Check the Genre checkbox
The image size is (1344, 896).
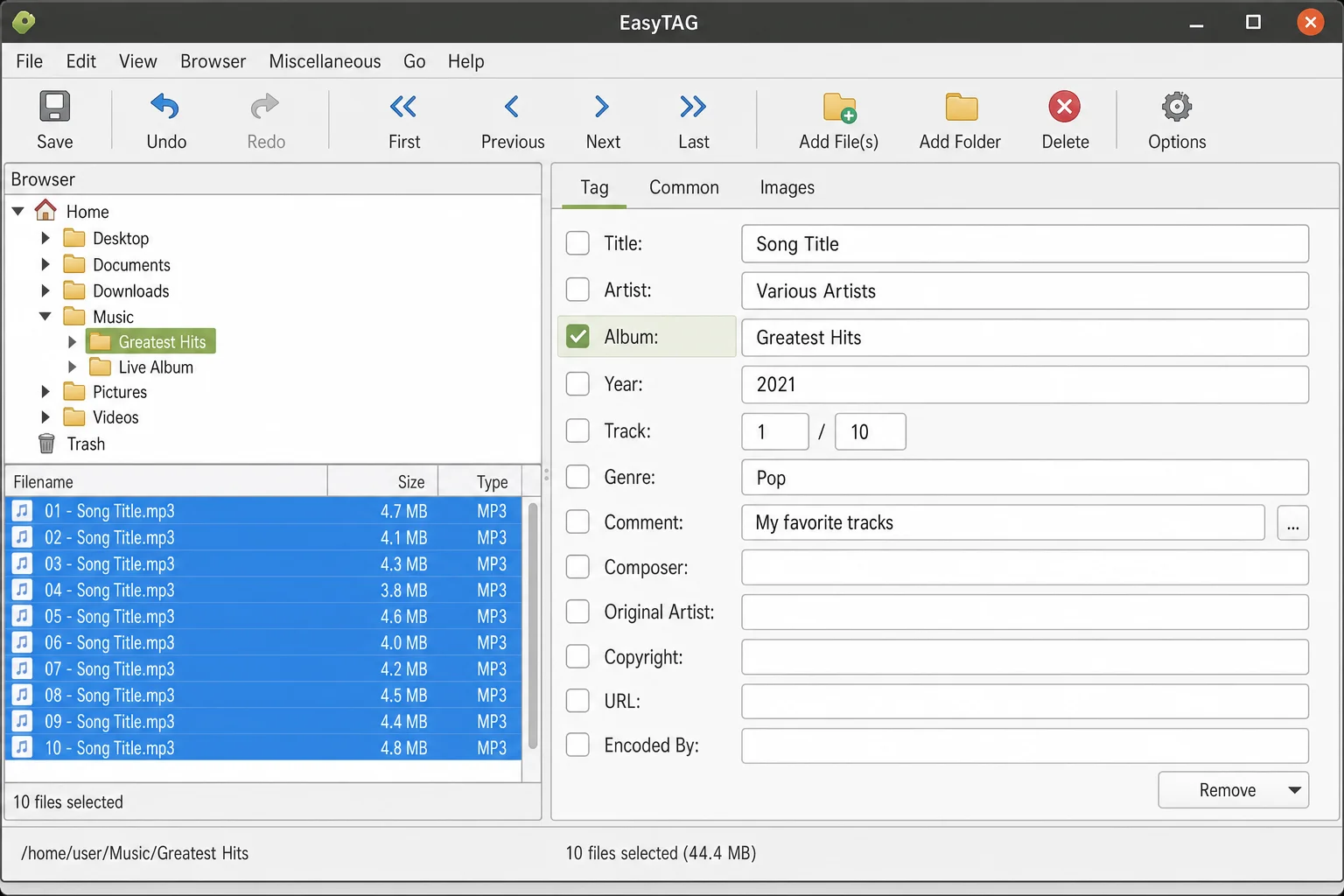(577, 477)
